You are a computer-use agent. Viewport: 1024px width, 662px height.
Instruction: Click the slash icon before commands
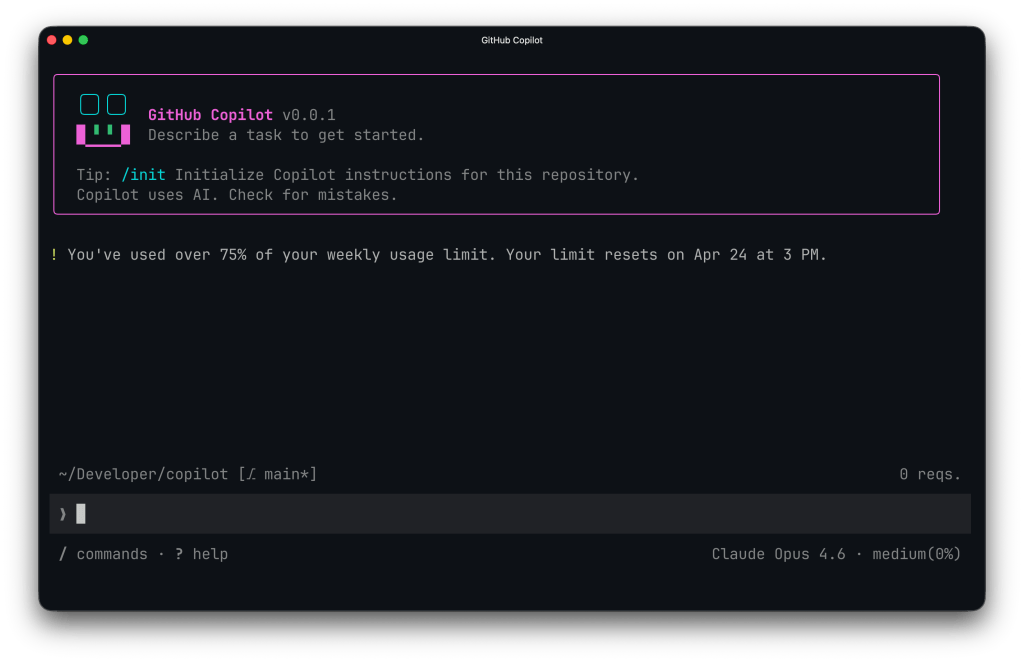pyautogui.click(x=63, y=553)
